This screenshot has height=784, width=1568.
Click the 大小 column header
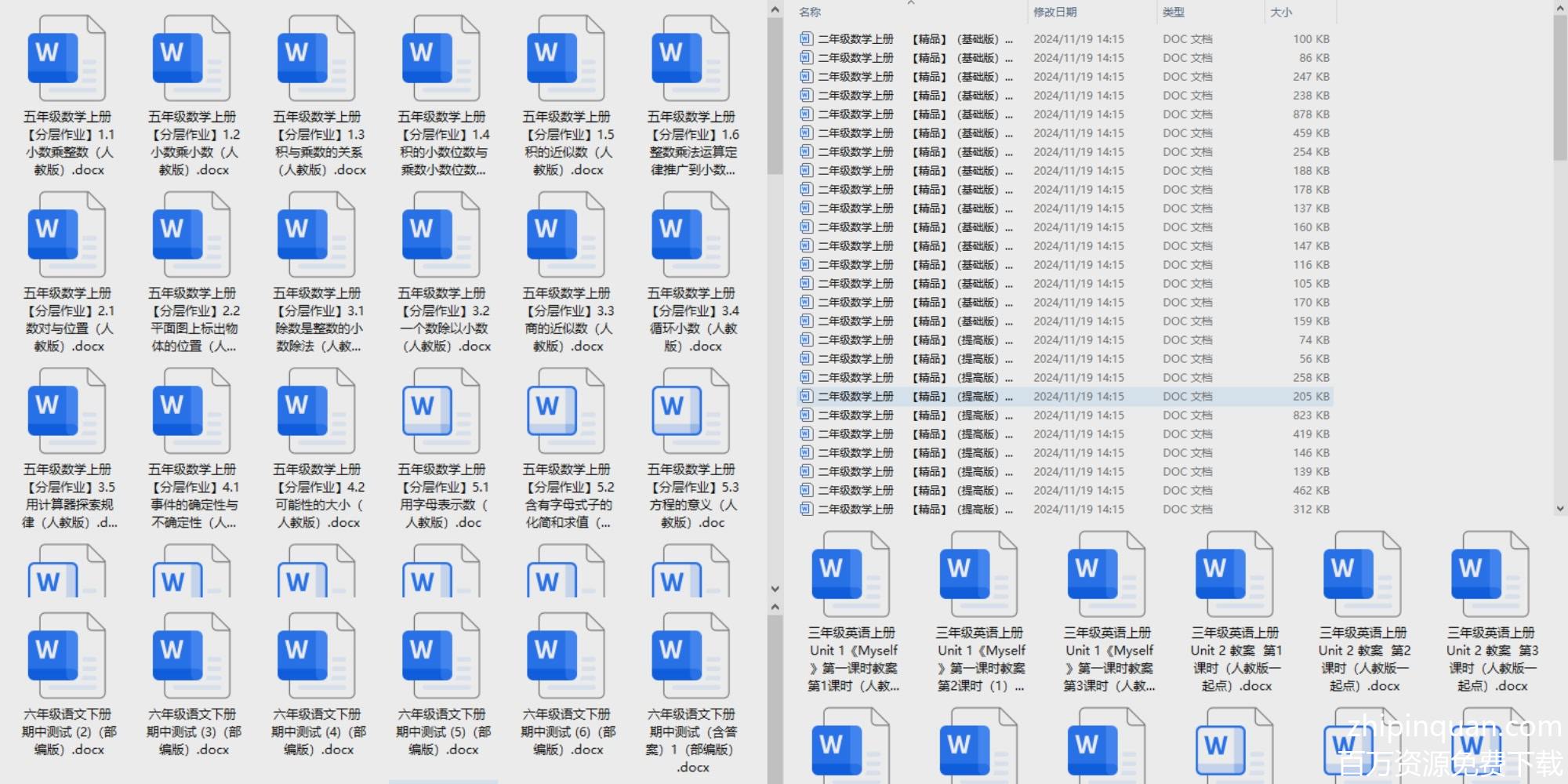1280,13
